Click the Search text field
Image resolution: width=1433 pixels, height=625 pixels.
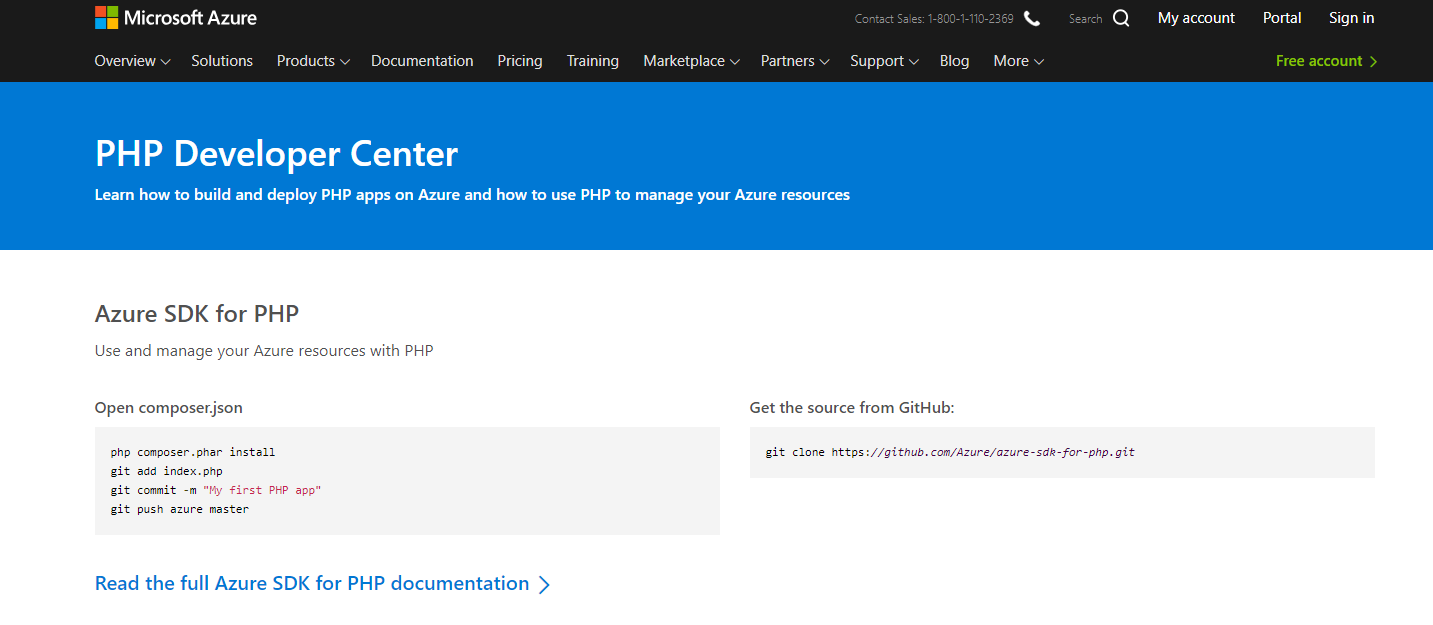point(1085,18)
